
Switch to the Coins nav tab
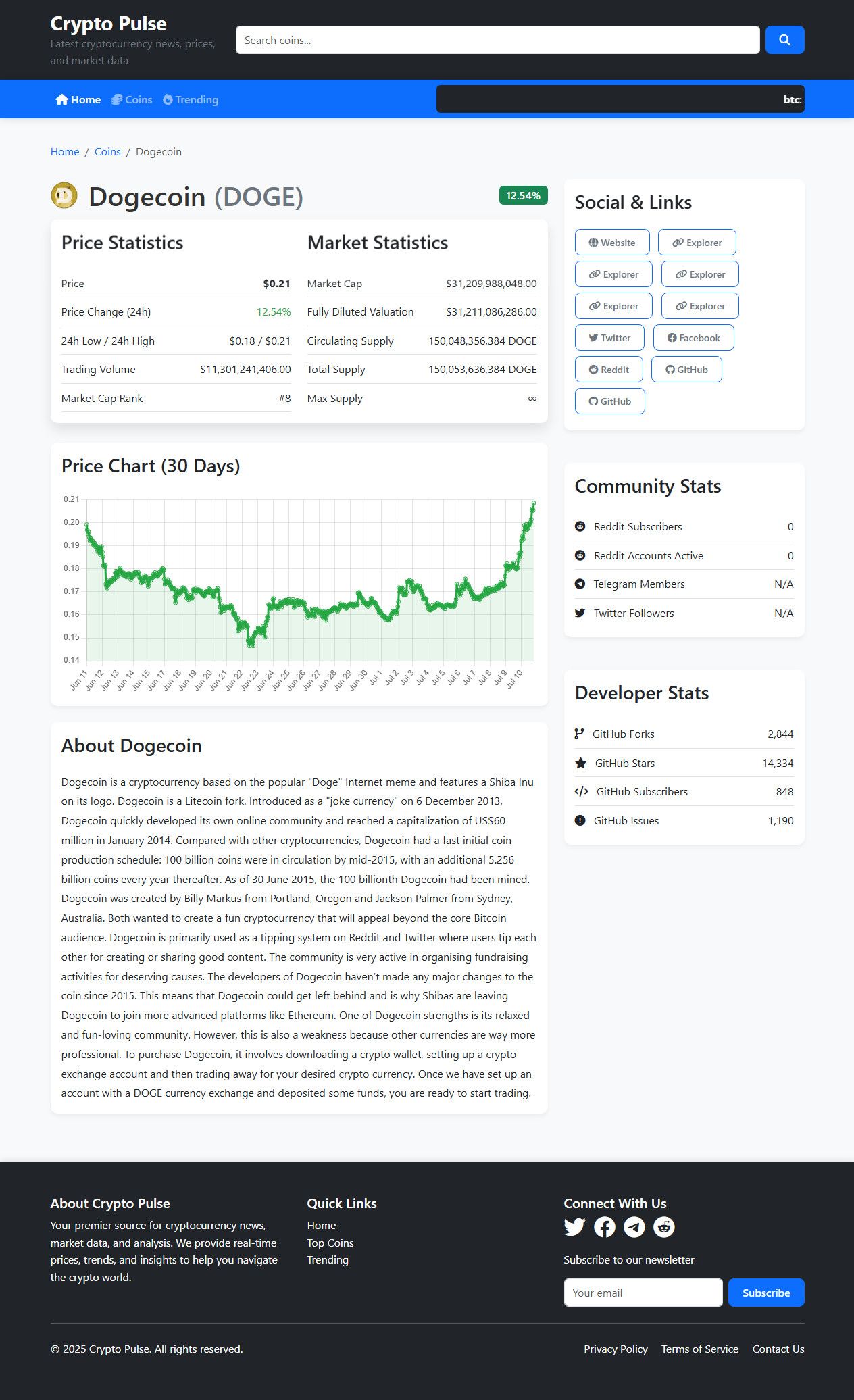point(132,99)
